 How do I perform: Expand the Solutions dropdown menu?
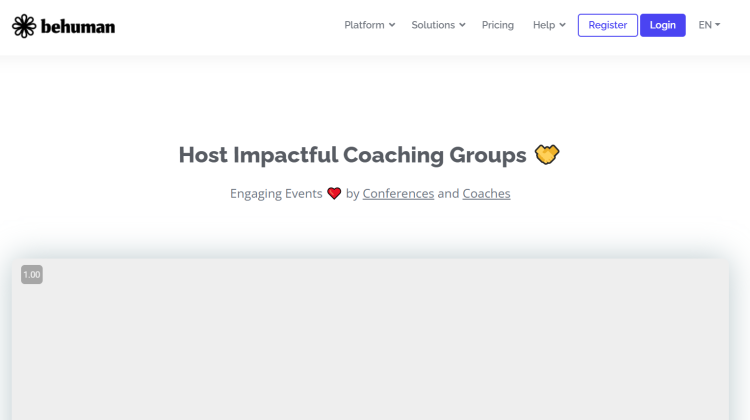438,25
